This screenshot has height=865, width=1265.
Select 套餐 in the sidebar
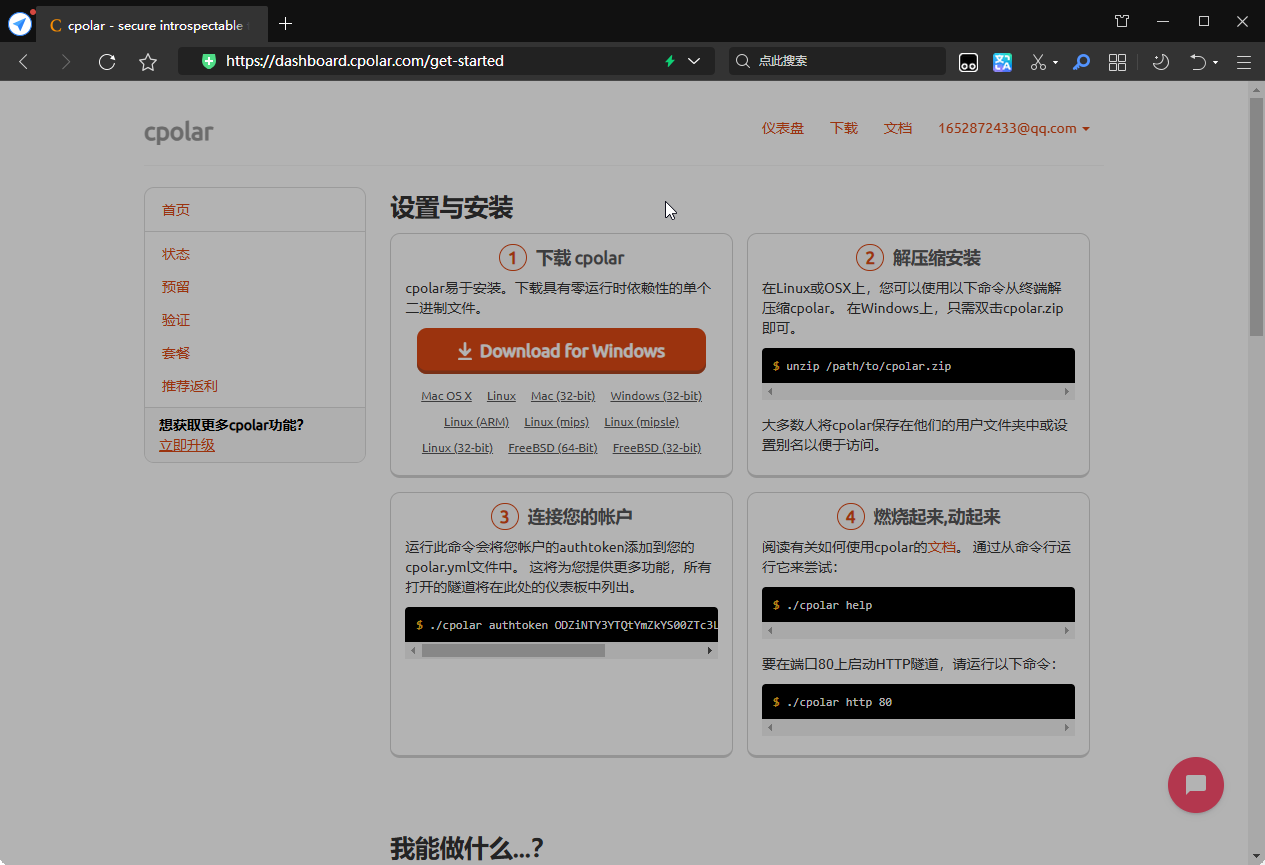(176, 353)
